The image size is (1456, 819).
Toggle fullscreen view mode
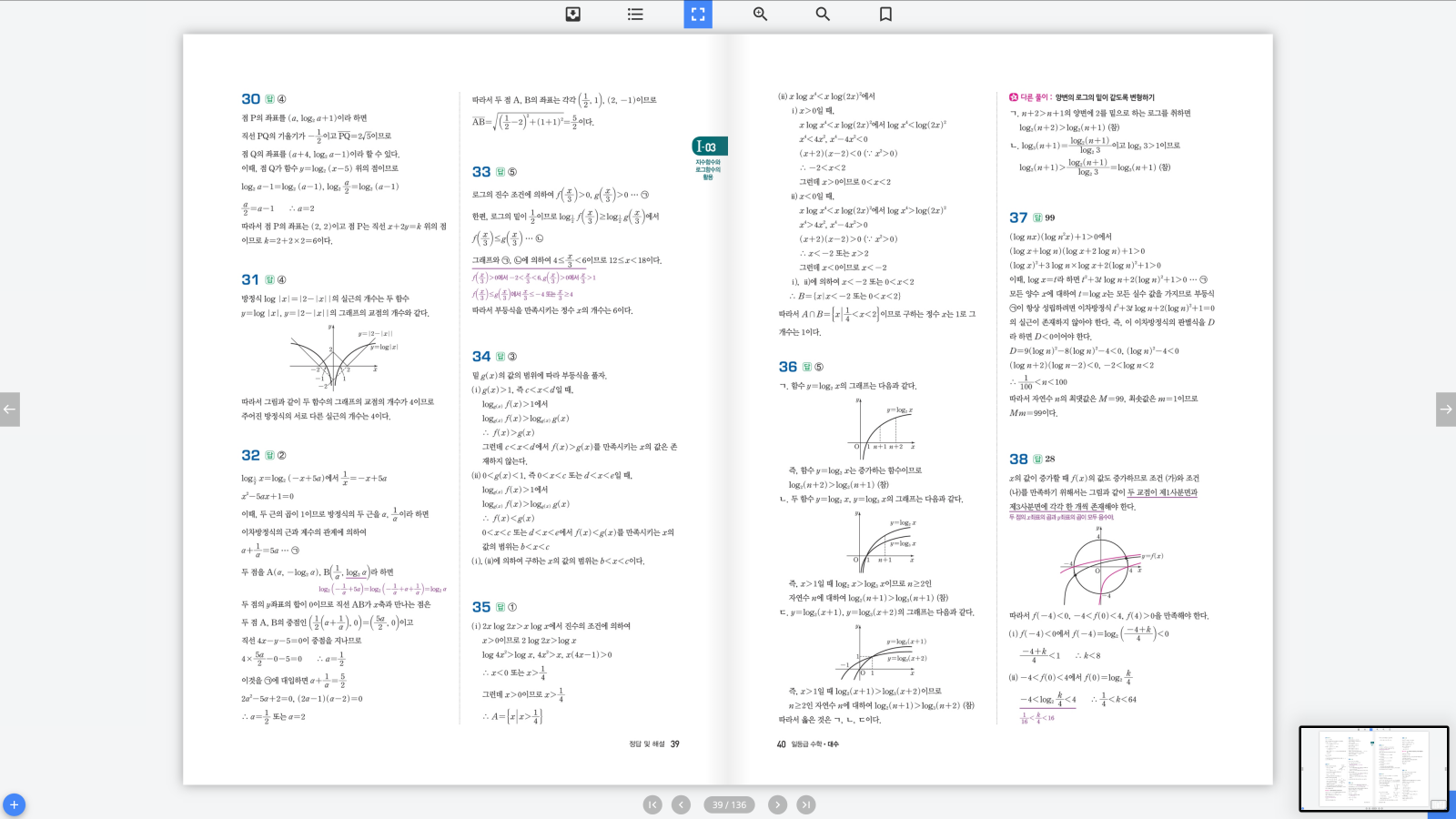click(x=698, y=14)
